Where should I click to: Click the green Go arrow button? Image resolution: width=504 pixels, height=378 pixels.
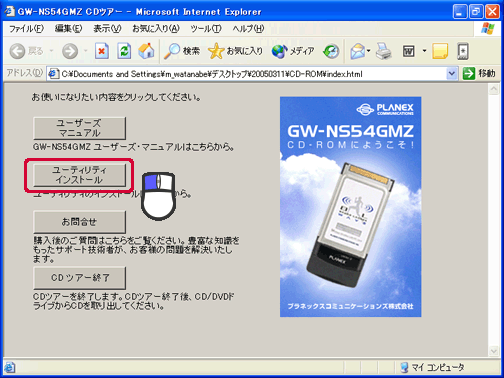469,74
